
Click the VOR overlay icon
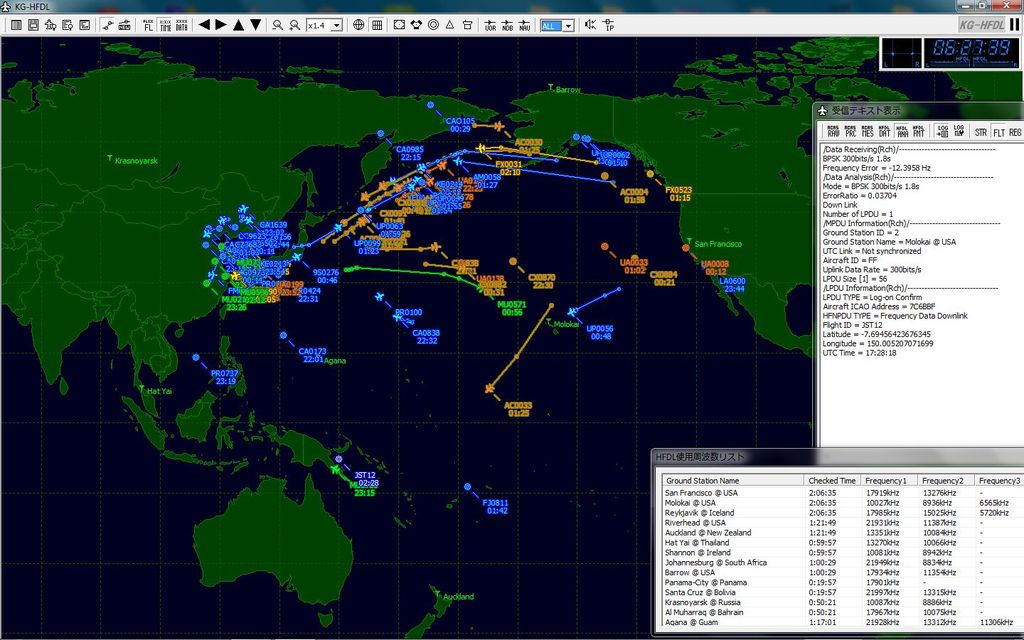pos(490,25)
